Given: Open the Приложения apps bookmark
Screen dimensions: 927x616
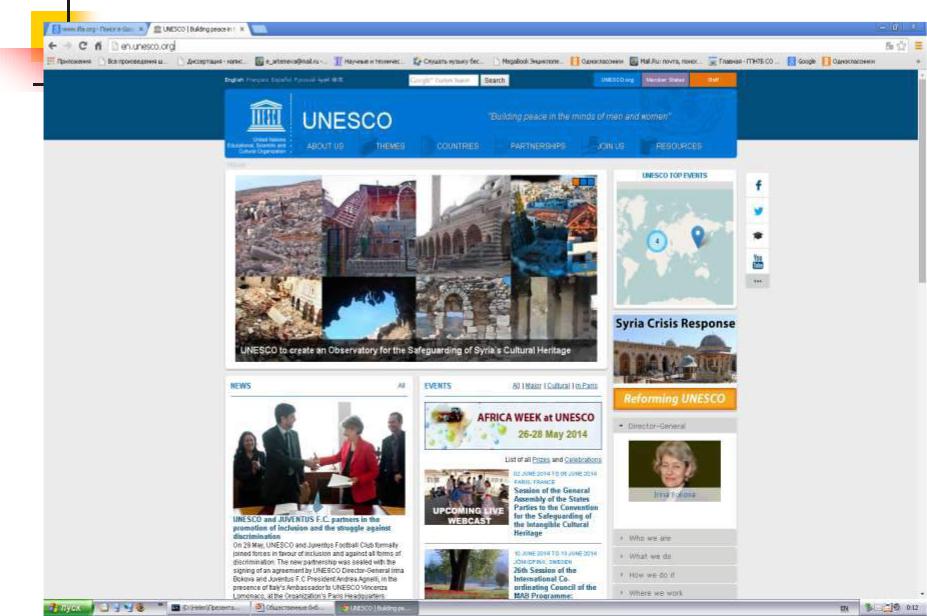Looking at the screenshot, I should click(70, 61).
